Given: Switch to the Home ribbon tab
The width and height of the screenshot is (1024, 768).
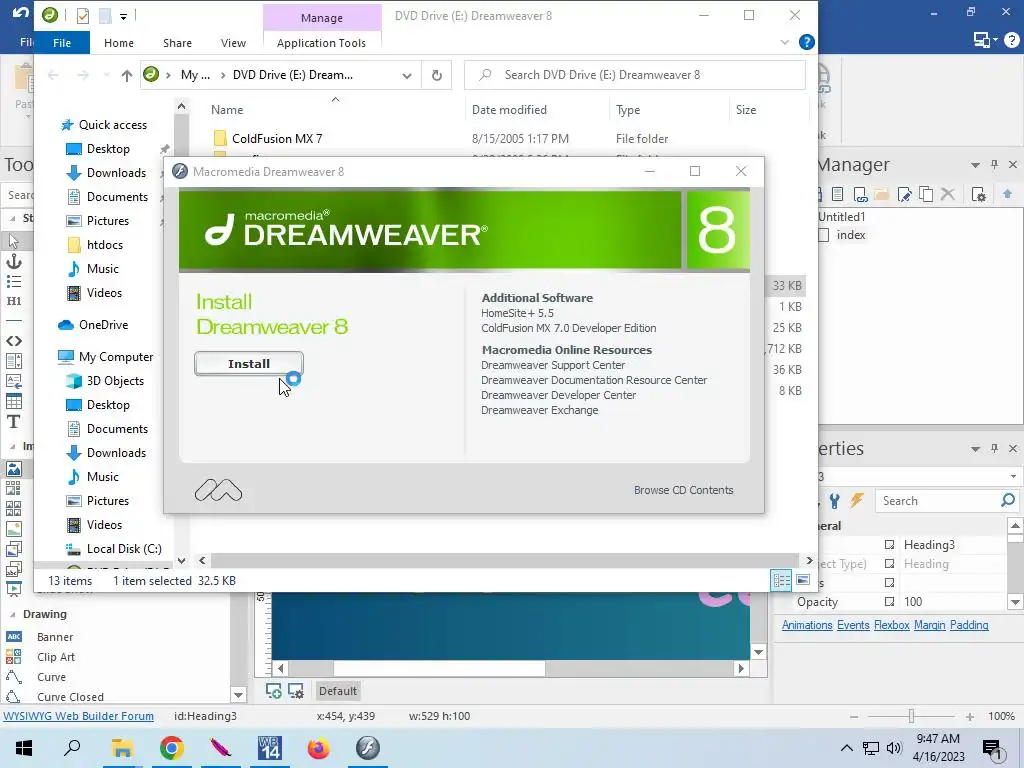Looking at the screenshot, I should pyautogui.click(x=119, y=42).
